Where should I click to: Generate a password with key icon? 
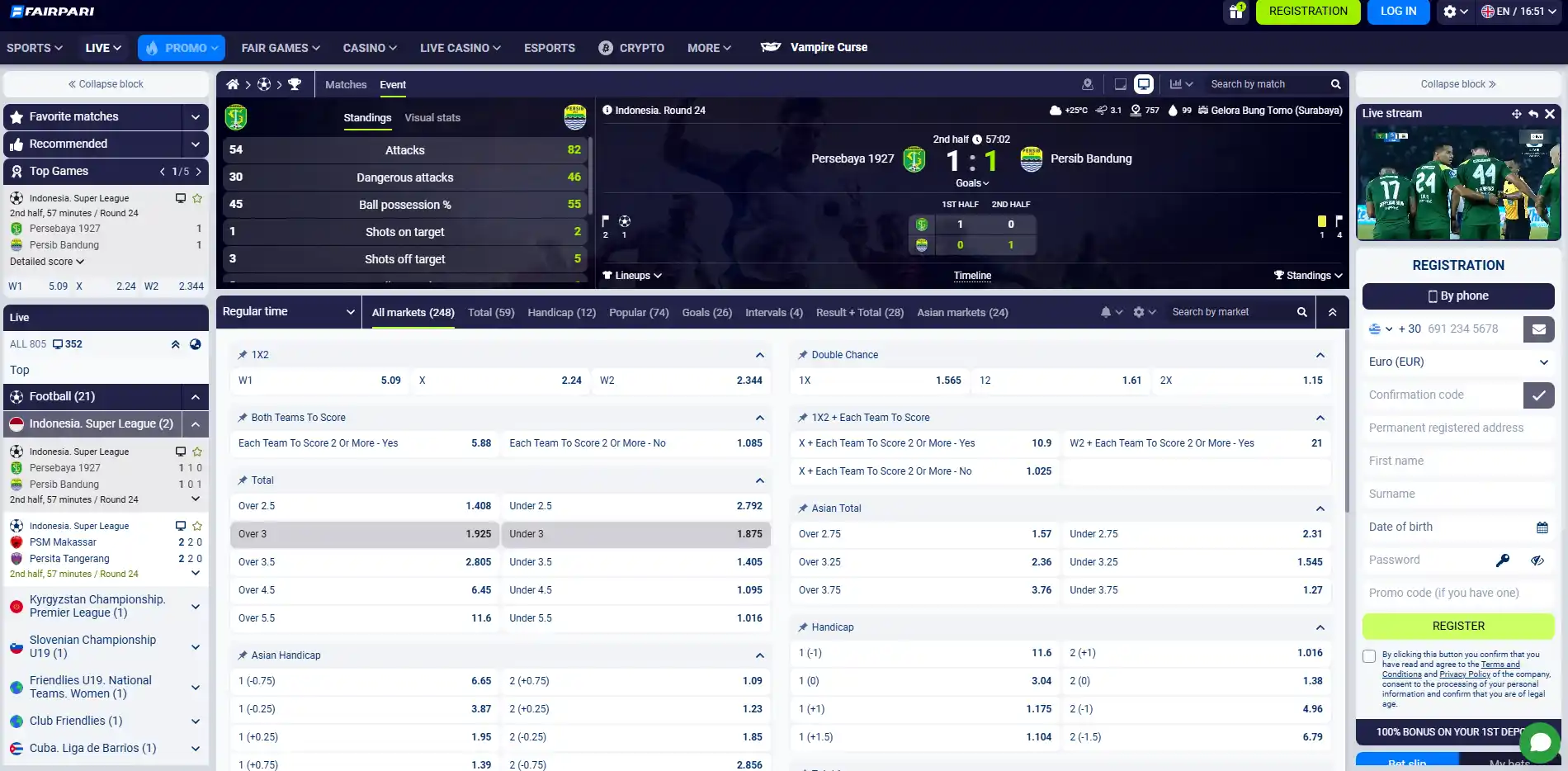click(x=1503, y=561)
